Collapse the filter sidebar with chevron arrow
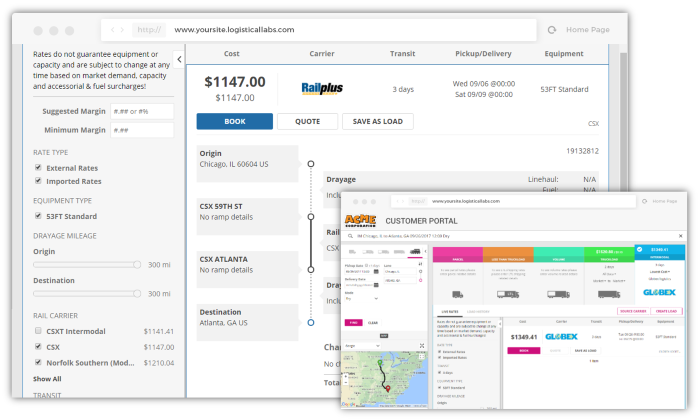This screenshot has width=699, height=420. [179, 59]
